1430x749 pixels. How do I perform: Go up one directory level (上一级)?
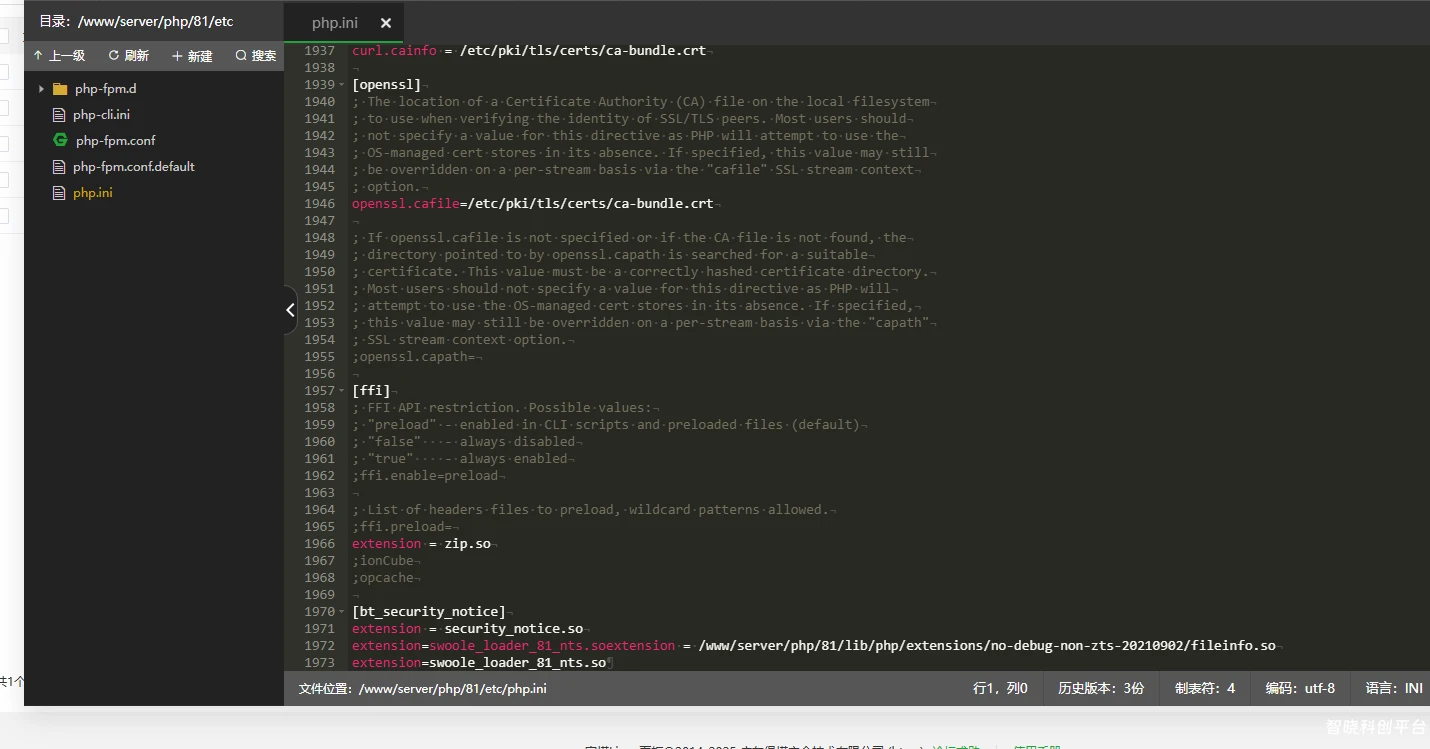point(59,56)
